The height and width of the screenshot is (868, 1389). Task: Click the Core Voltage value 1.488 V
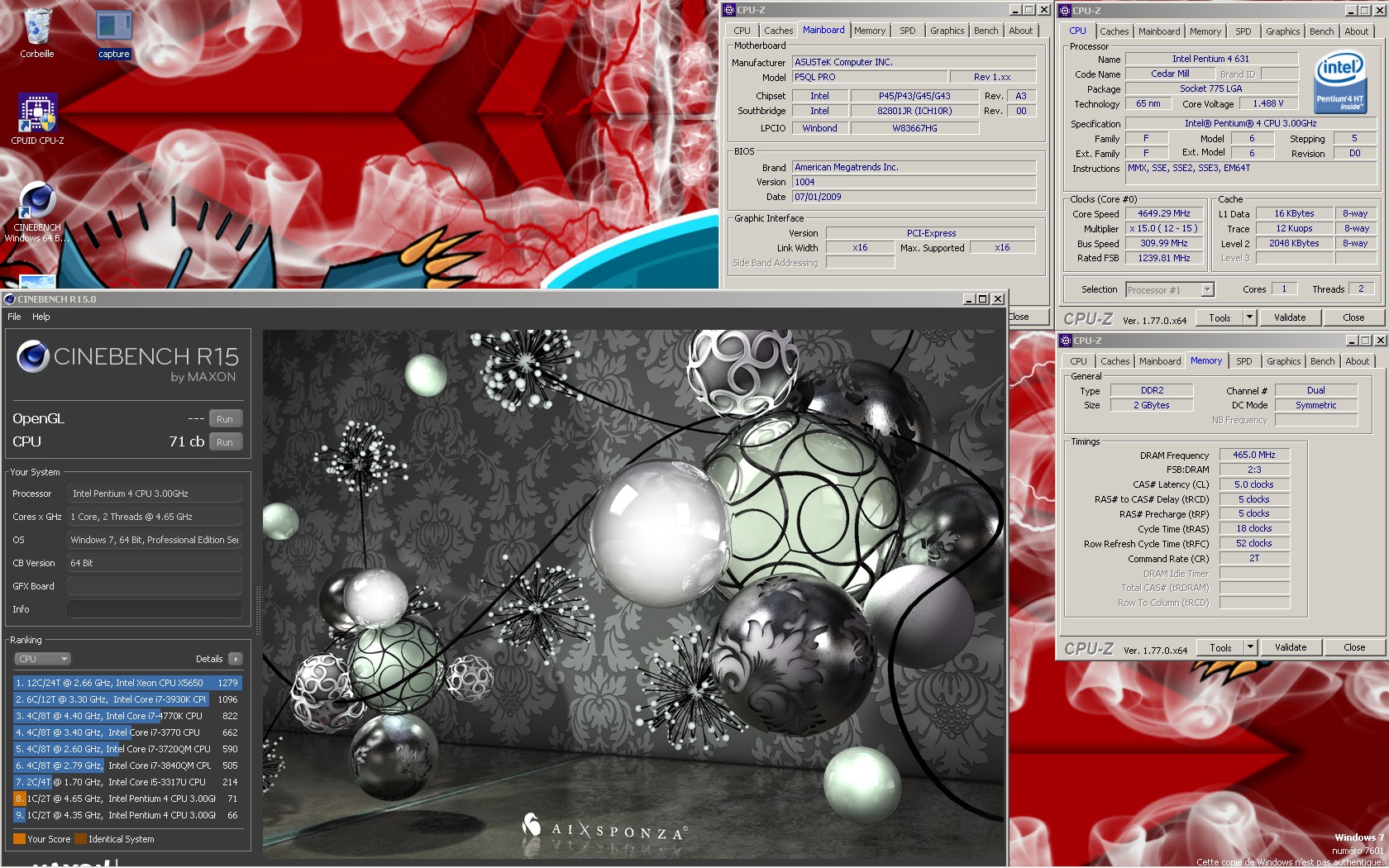click(x=1267, y=103)
